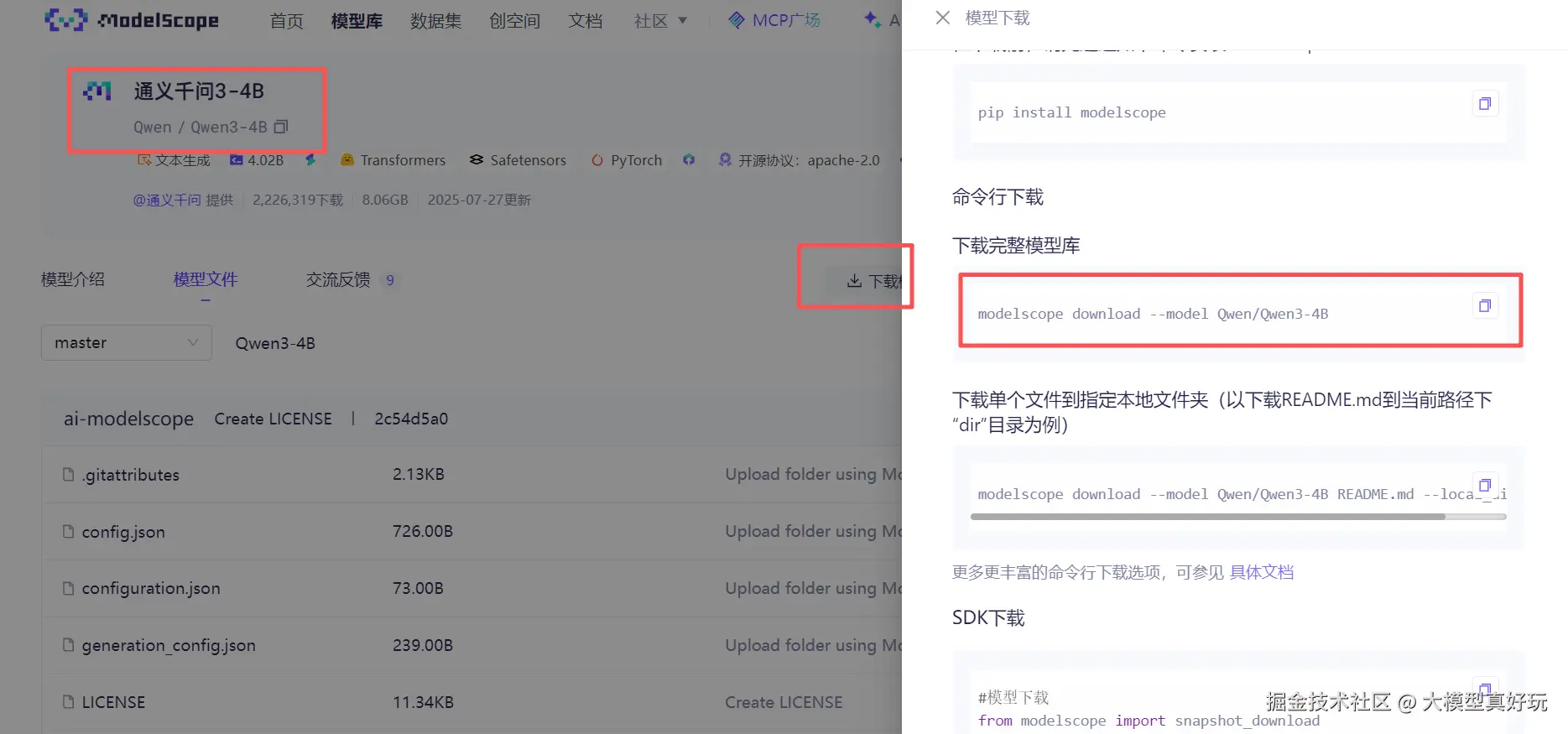The height and width of the screenshot is (734, 1568).
Task: Open the configuration.json file
Action: tap(151, 589)
